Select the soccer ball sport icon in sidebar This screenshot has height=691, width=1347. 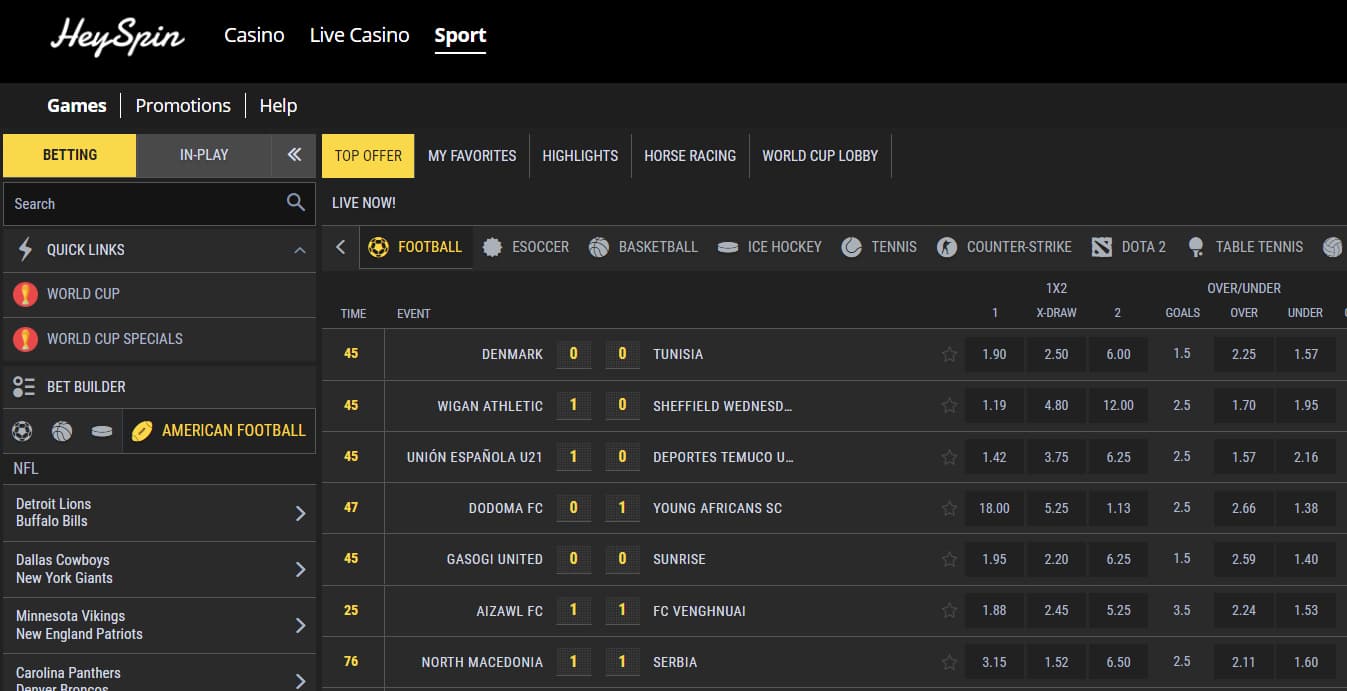[x=22, y=431]
